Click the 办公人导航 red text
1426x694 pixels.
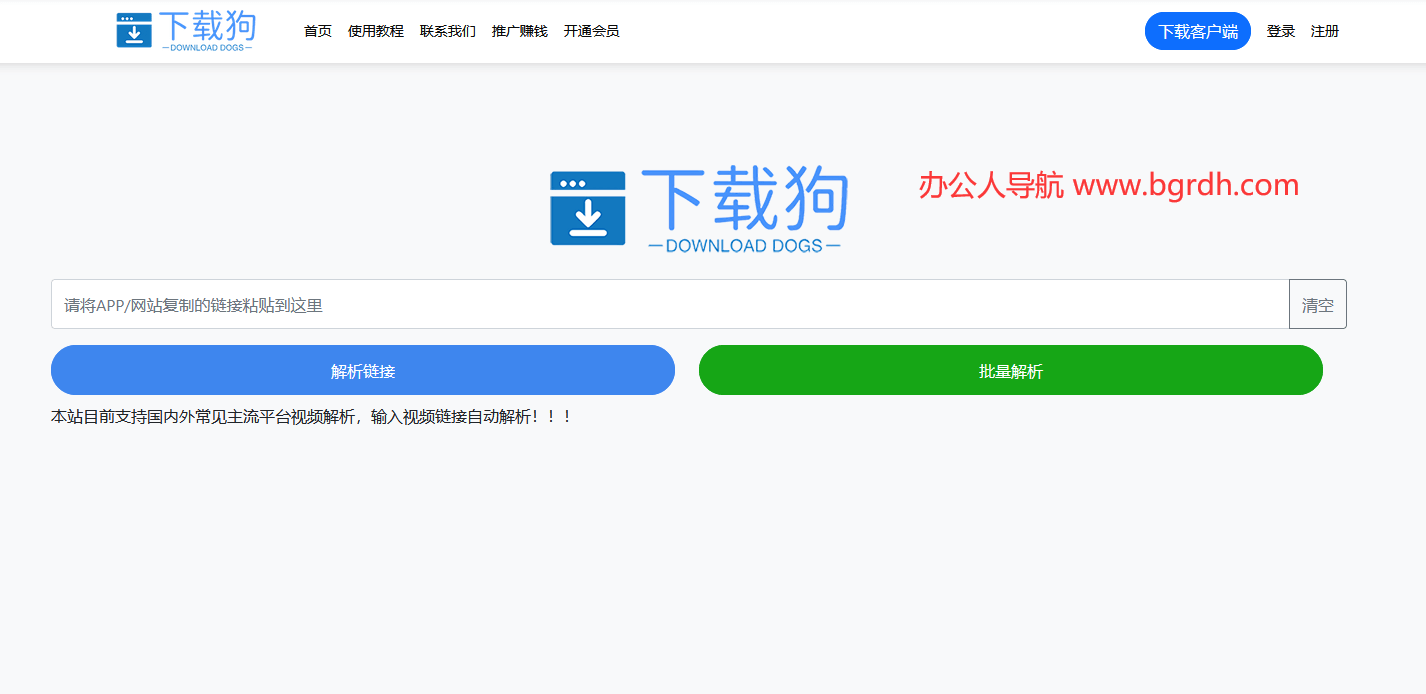990,185
